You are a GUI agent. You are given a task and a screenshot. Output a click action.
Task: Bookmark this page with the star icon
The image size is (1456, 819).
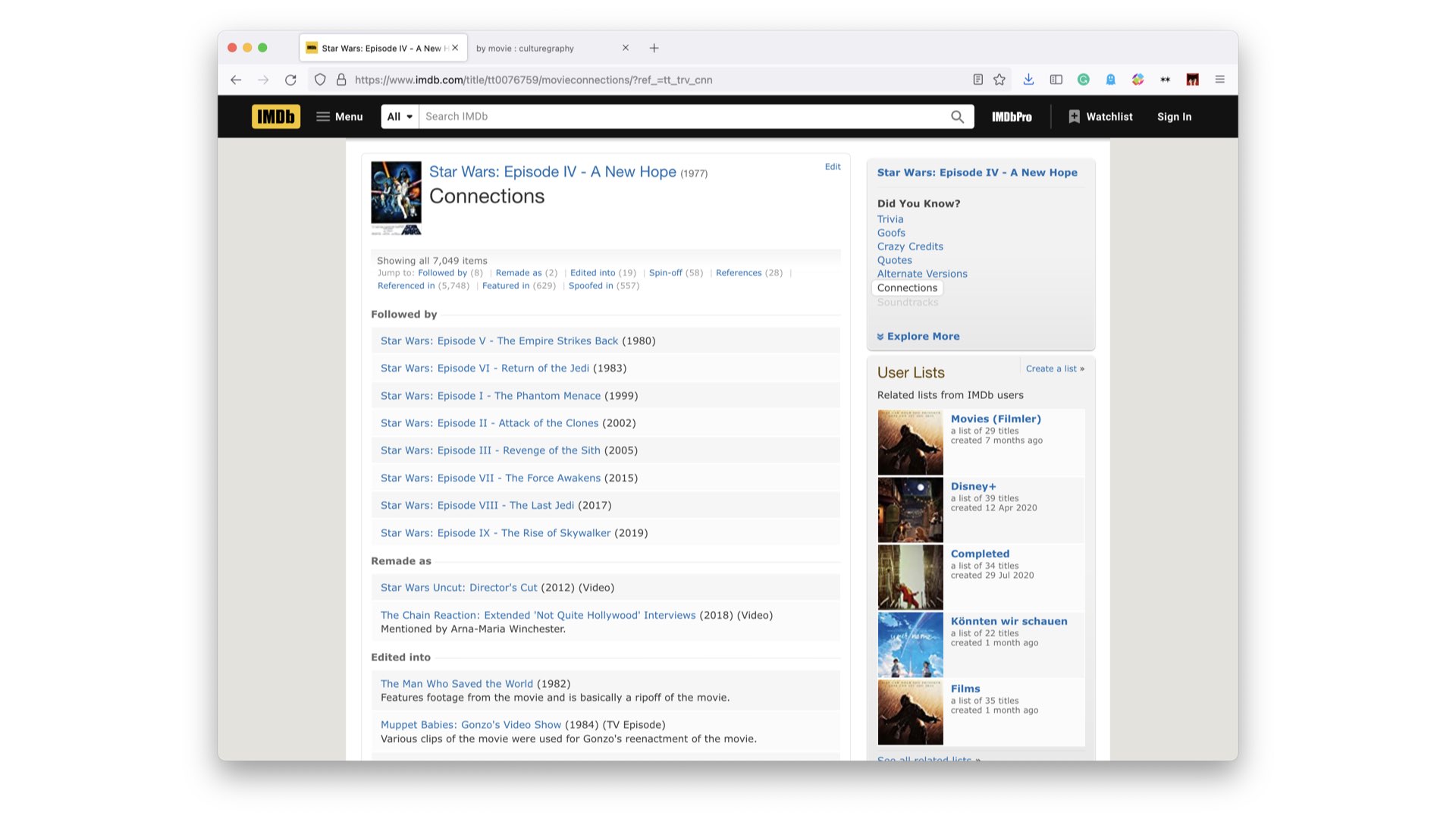(x=999, y=80)
